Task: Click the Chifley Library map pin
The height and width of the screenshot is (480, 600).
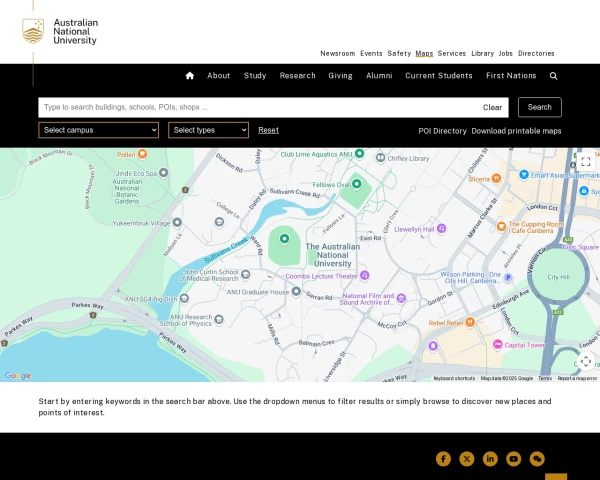Action: coord(380,157)
